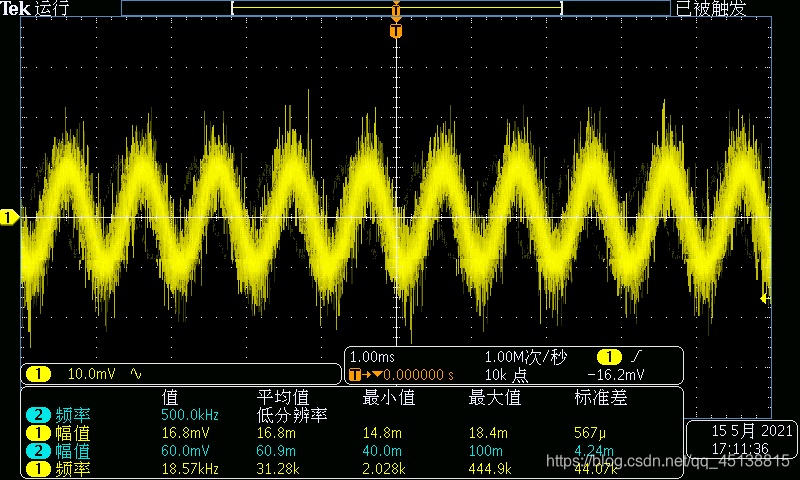Click the 最小值 column header
Viewport: 800px width, 480px height.
[389, 397]
